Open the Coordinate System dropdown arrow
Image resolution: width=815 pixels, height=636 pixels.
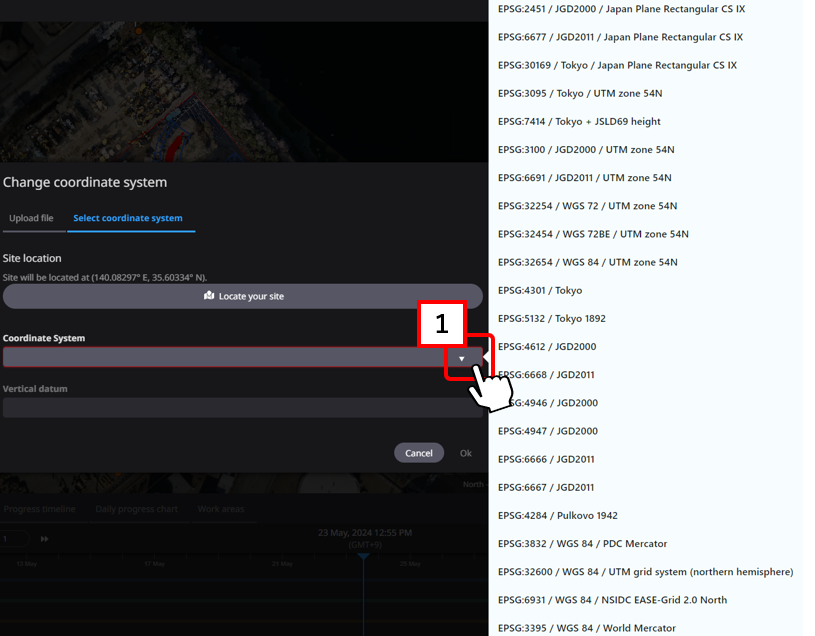pyautogui.click(x=461, y=358)
